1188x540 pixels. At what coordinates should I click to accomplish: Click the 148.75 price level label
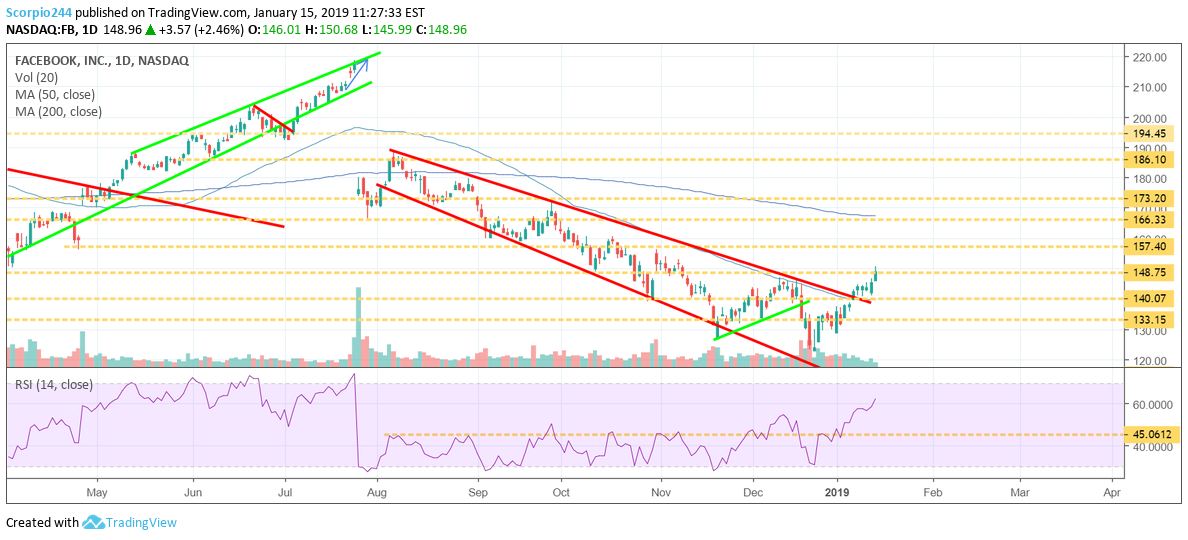pyautogui.click(x=1150, y=273)
